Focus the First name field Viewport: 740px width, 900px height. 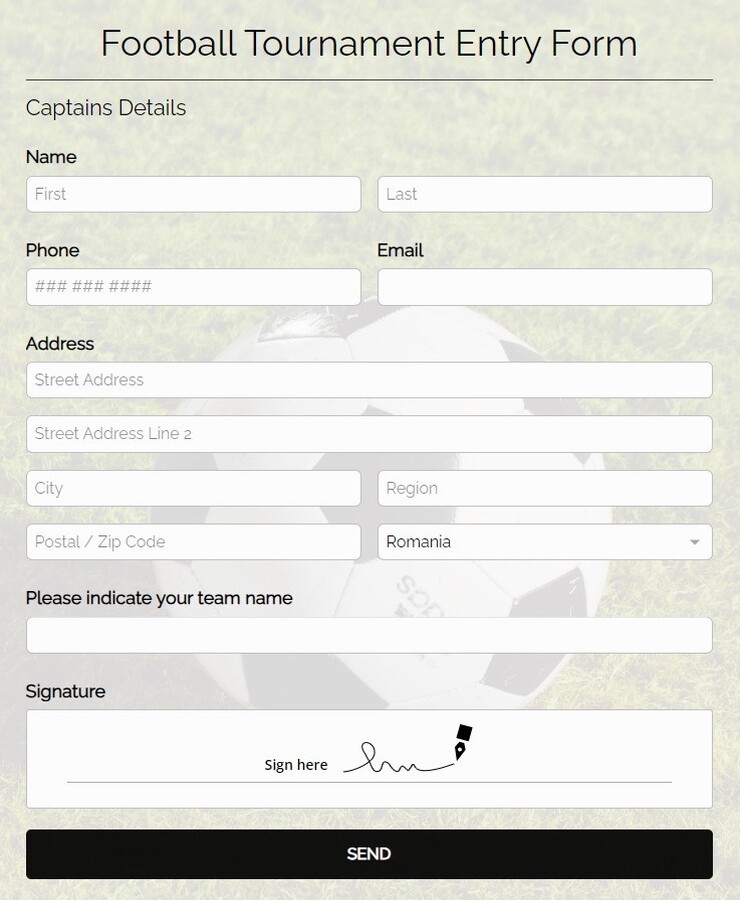(x=193, y=194)
